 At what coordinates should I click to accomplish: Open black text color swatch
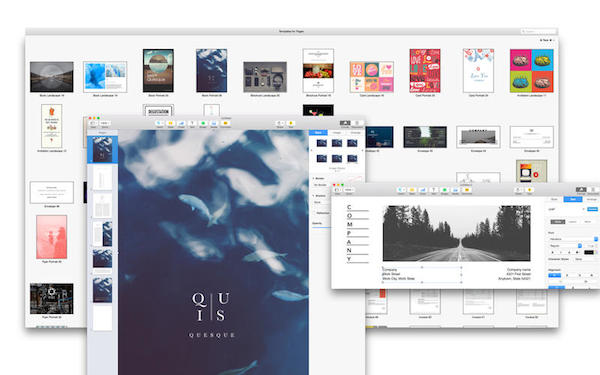[x=589, y=252]
